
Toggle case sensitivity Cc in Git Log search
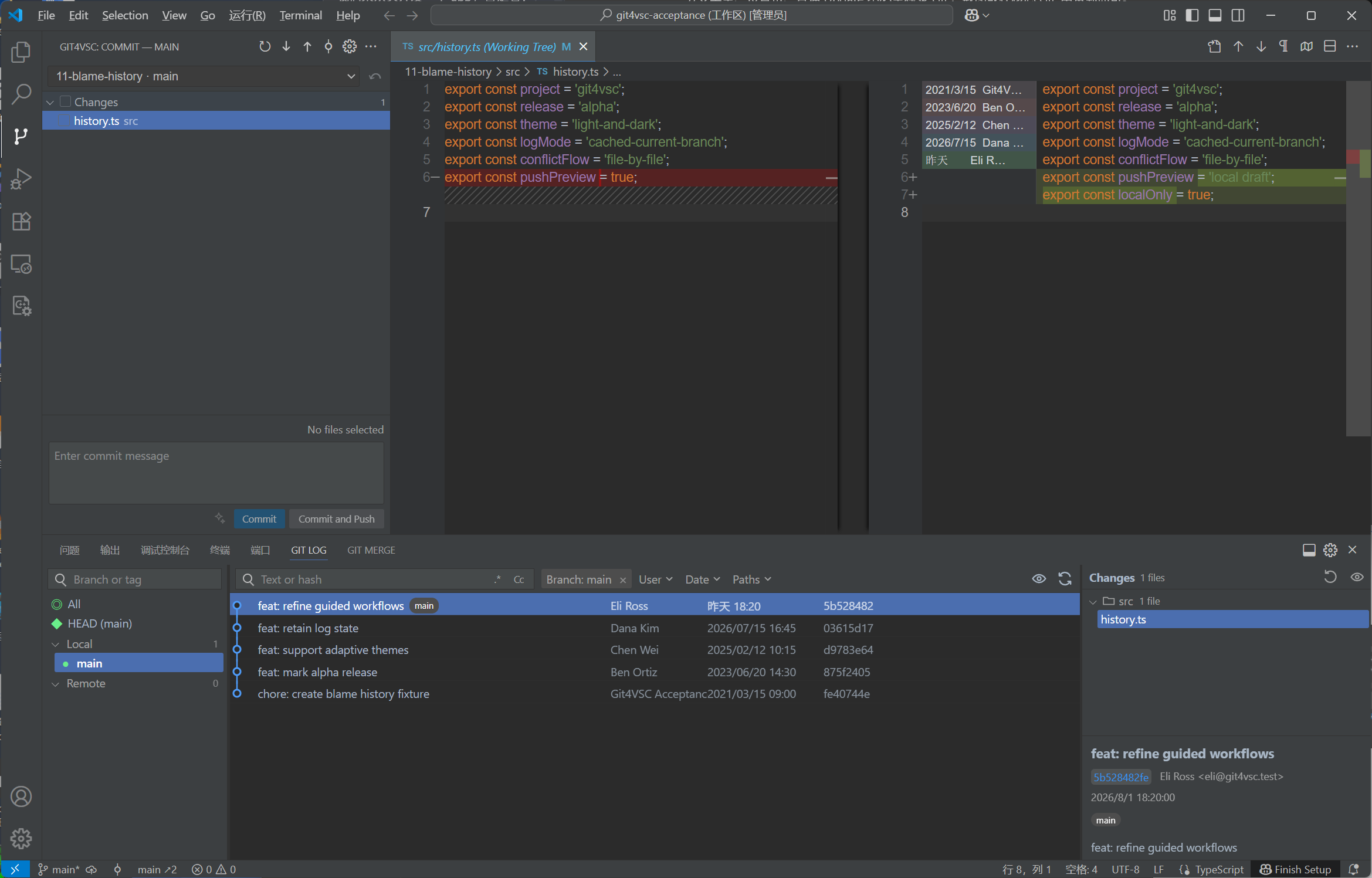(x=519, y=579)
